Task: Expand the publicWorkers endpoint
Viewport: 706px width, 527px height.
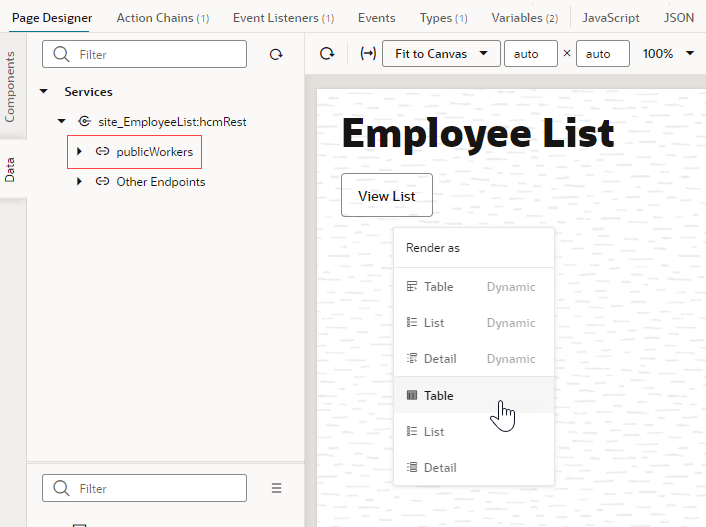Action: [x=79, y=151]
